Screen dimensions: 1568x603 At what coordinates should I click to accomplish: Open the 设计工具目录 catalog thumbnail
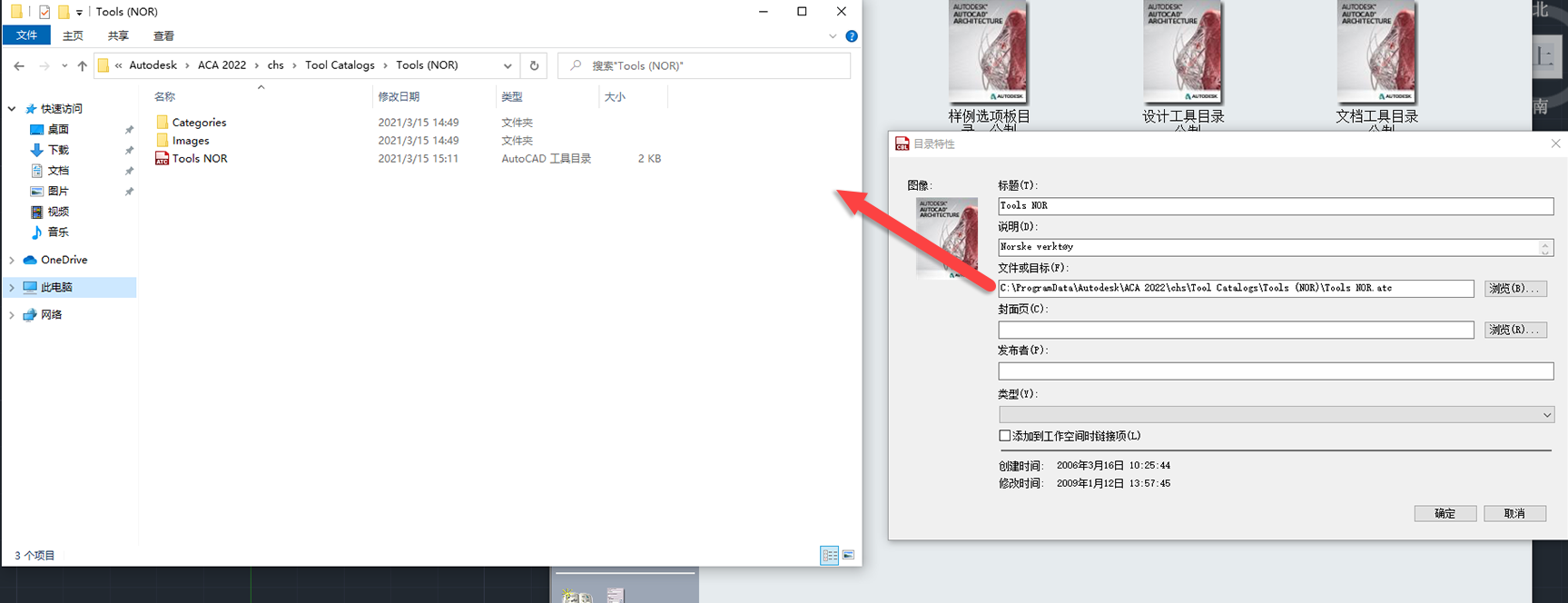pyautogui.click(x=1183, y=53)
